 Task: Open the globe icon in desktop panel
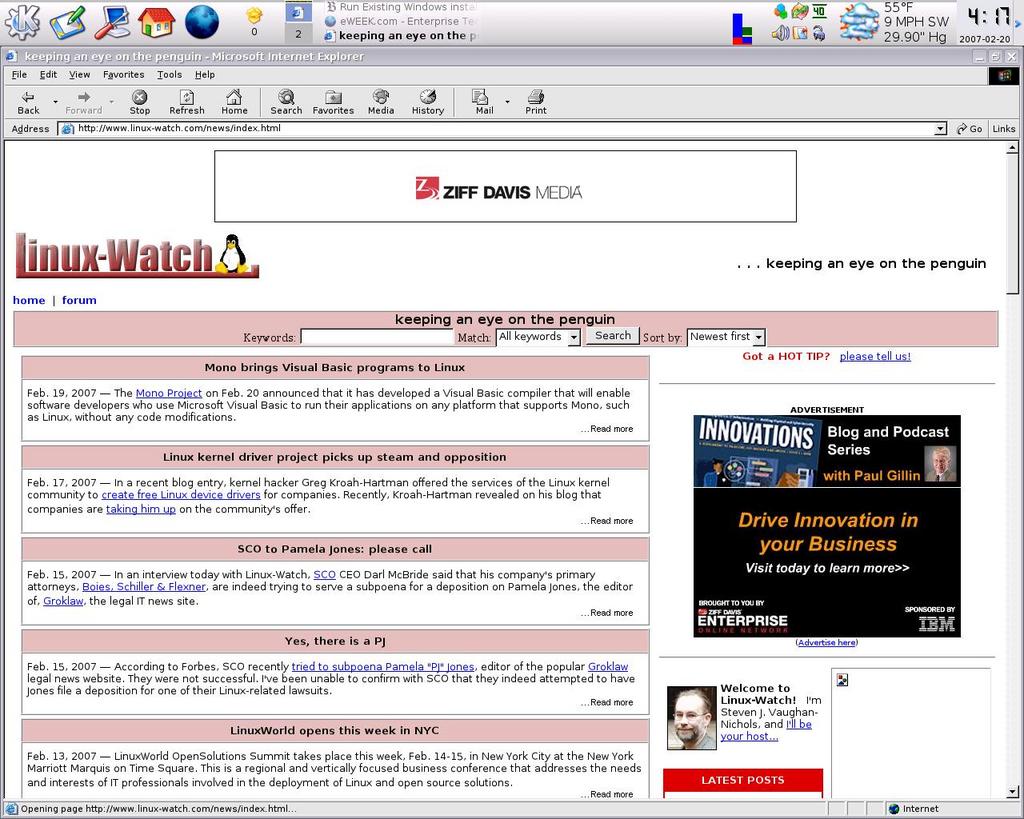tap(202, 22)
